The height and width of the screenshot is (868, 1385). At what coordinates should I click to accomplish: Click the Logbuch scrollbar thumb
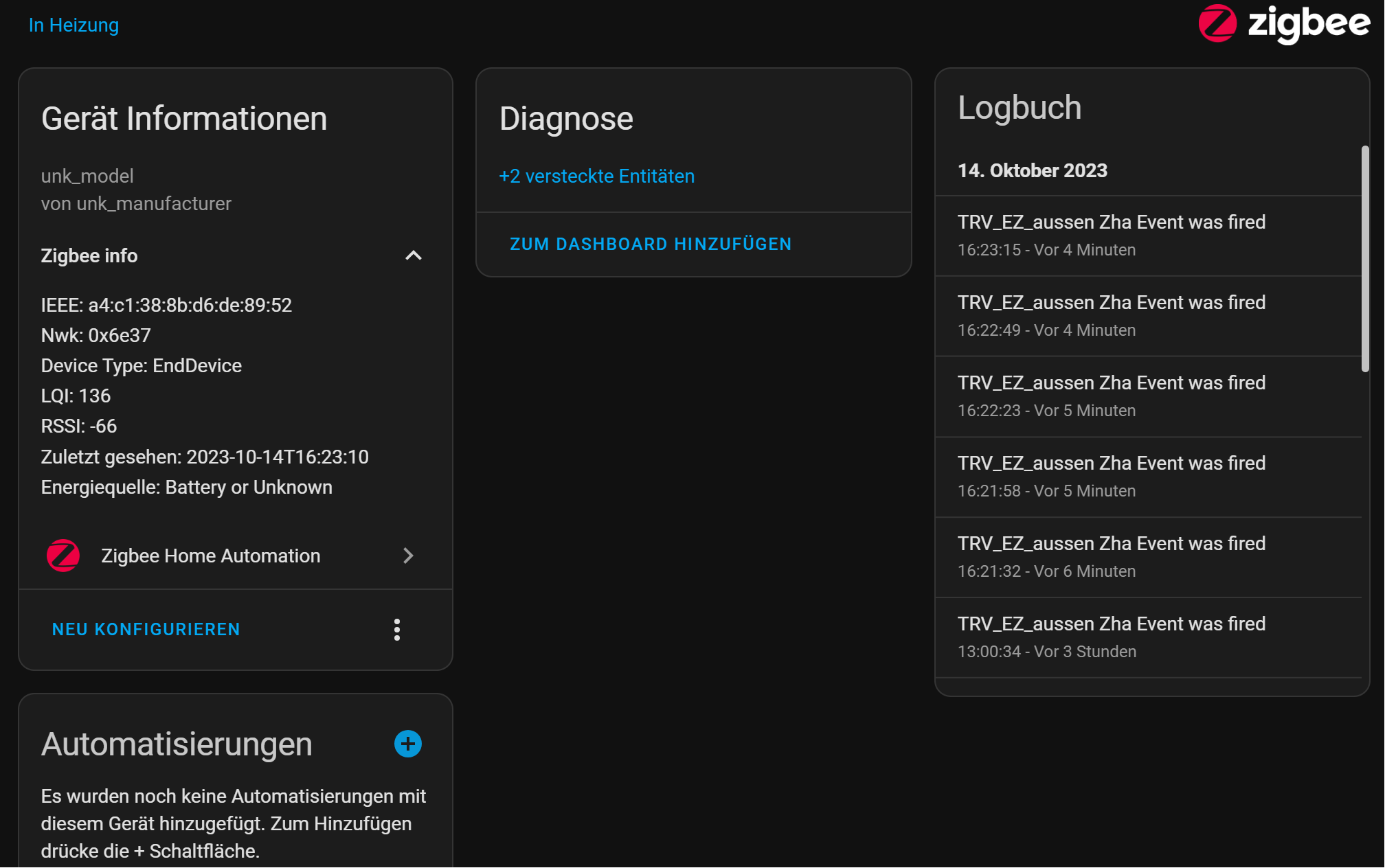pos(1365,259)
